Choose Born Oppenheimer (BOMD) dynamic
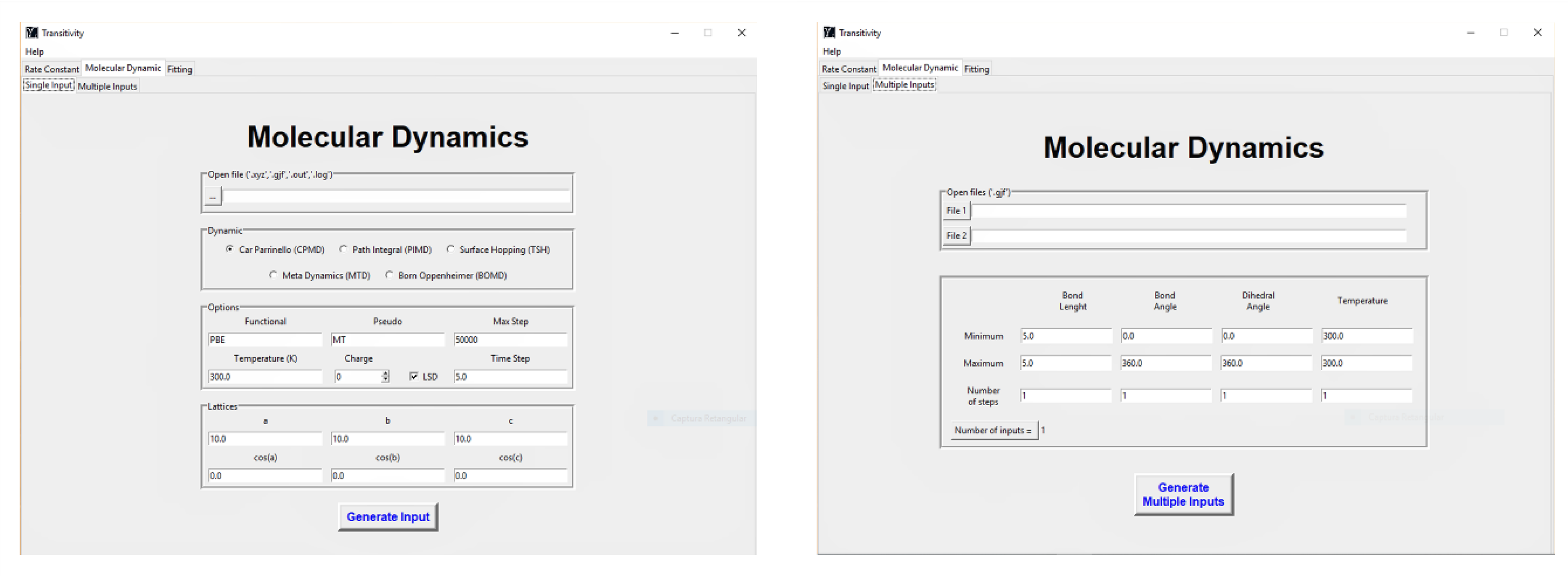 [389, 275]
